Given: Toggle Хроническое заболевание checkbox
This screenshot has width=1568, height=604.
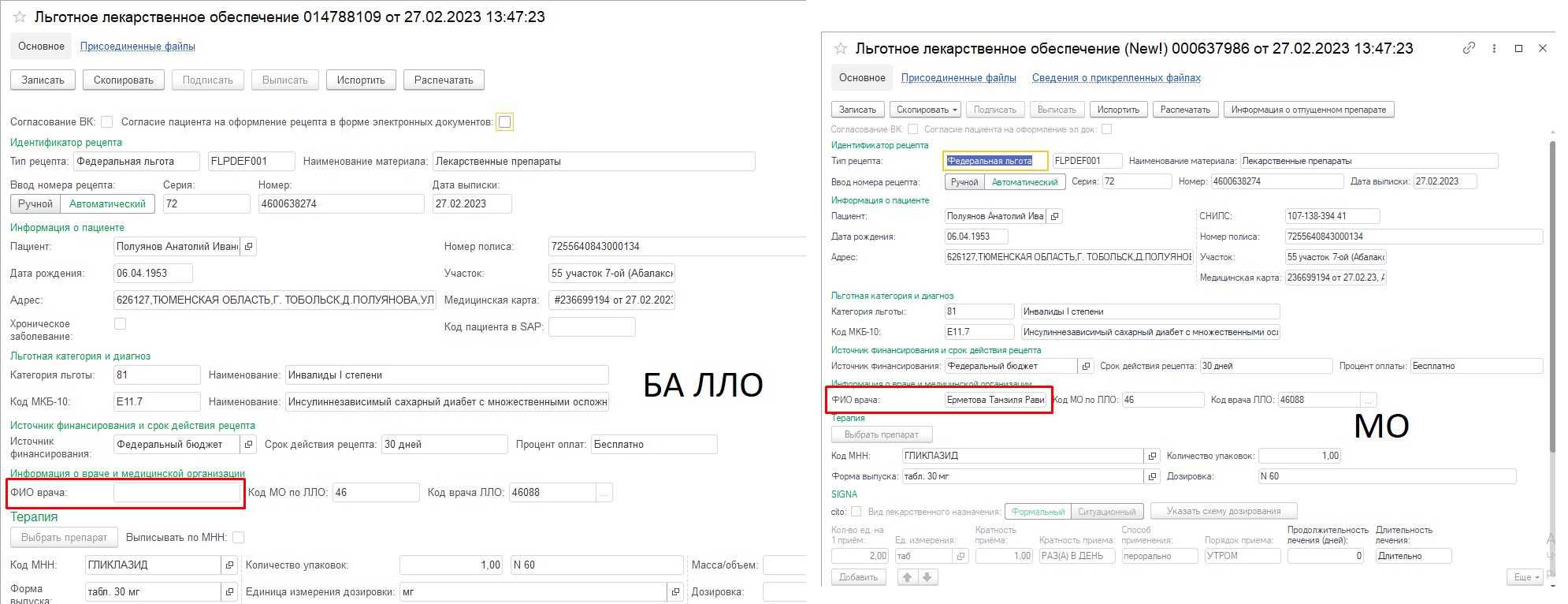Looking at the screenshot, I should pyautogui.click(x=121, y=323).
